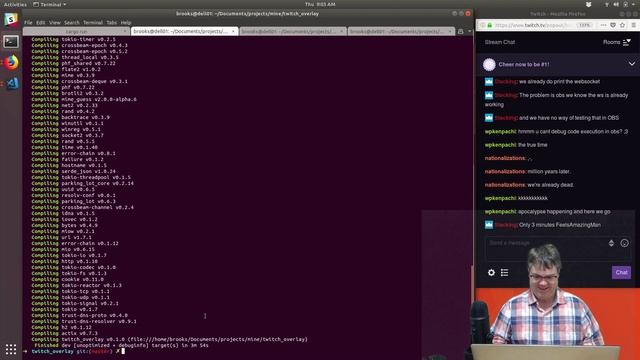Close the fourth terminal tab
The height and width of the screenshot is (360, 640).
(450, 31)
